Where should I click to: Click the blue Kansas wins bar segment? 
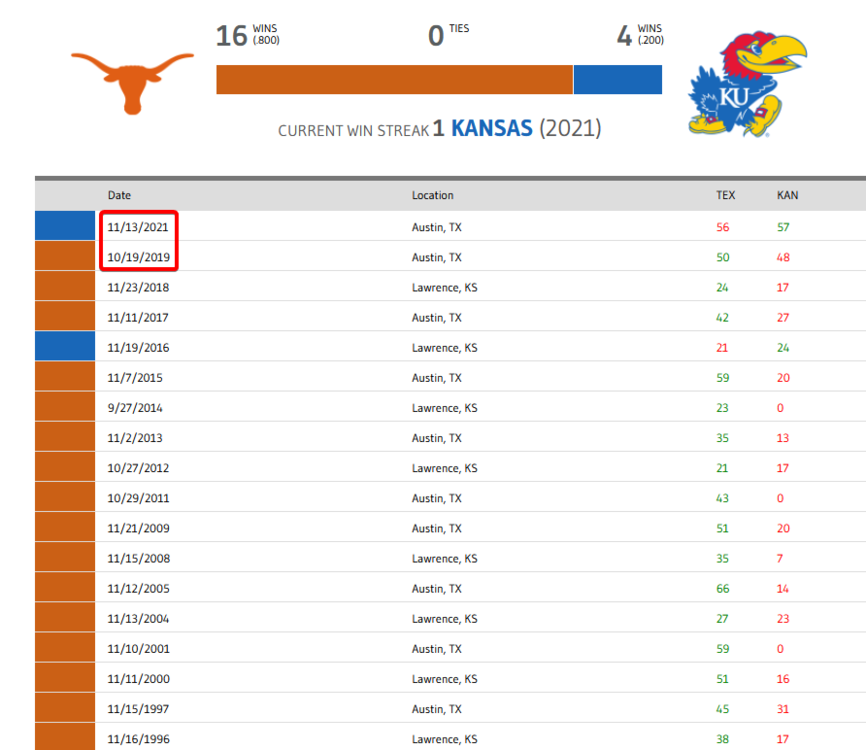point(617,80)
